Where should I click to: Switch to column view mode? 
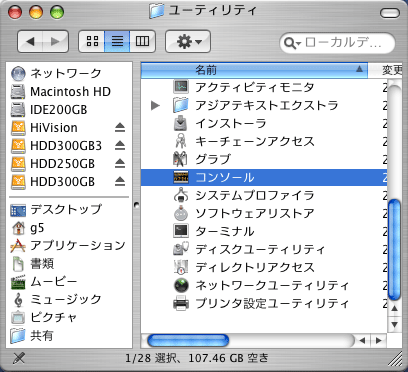point(142,41)
